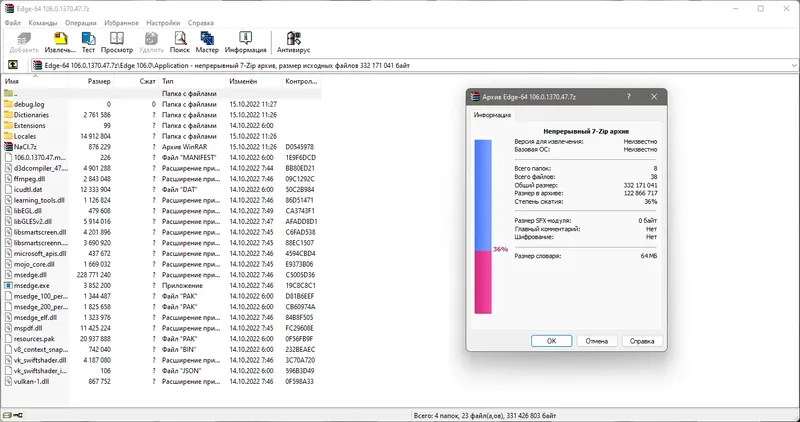Click the Извлечь toolbar icon

(60, 42)
